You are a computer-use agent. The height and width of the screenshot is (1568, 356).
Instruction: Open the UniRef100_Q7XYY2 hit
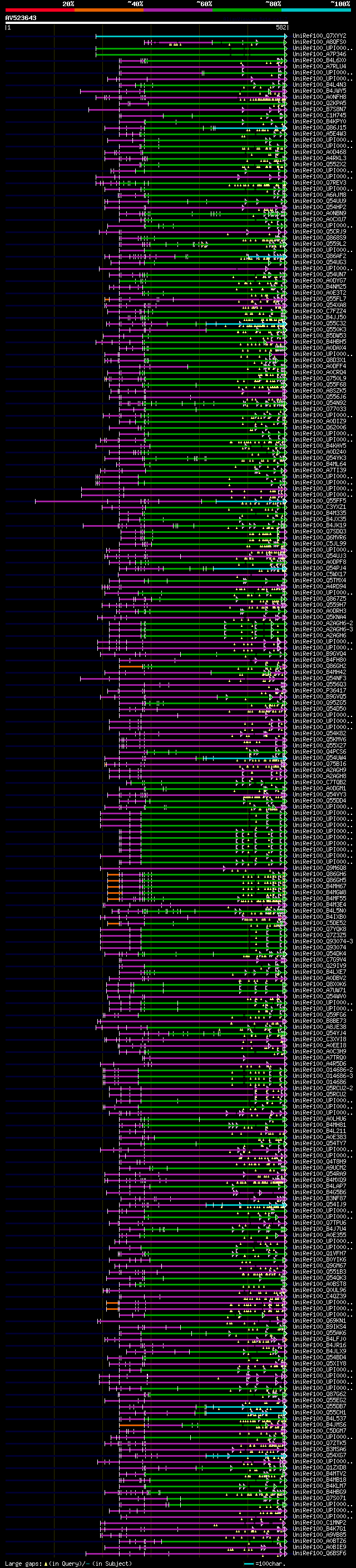(319, 36)
